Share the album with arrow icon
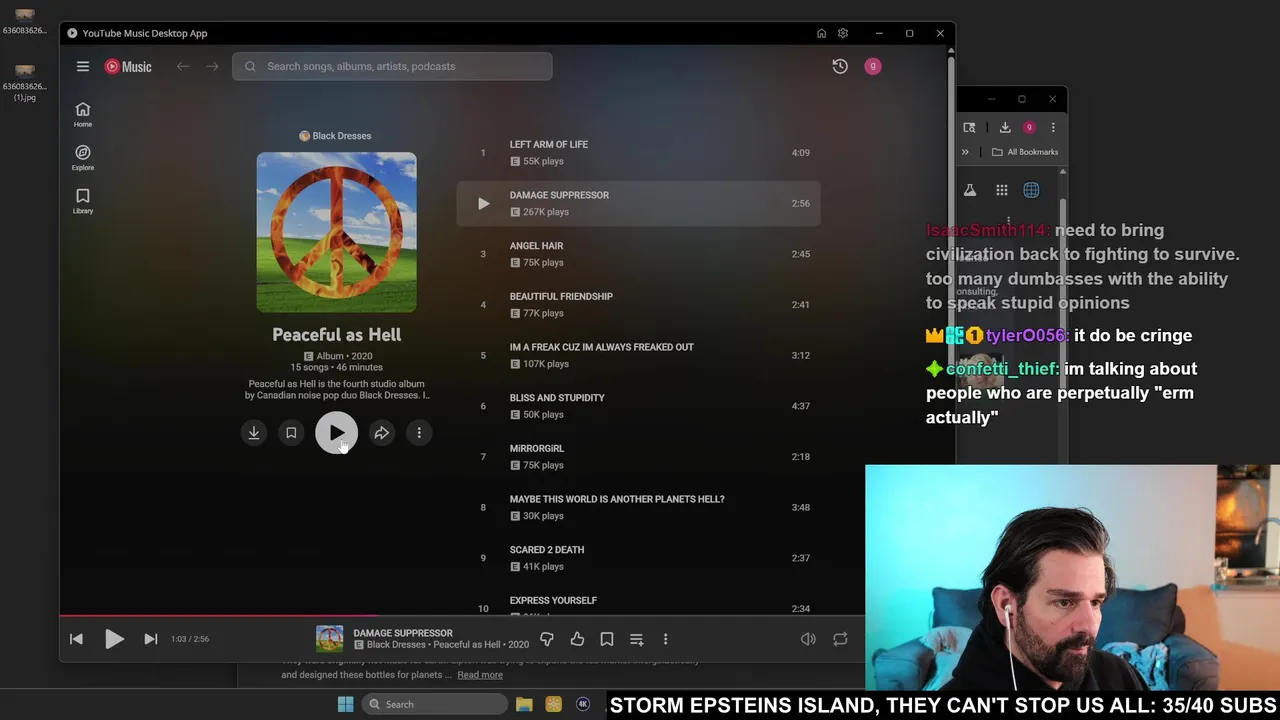 coord(382,433)
